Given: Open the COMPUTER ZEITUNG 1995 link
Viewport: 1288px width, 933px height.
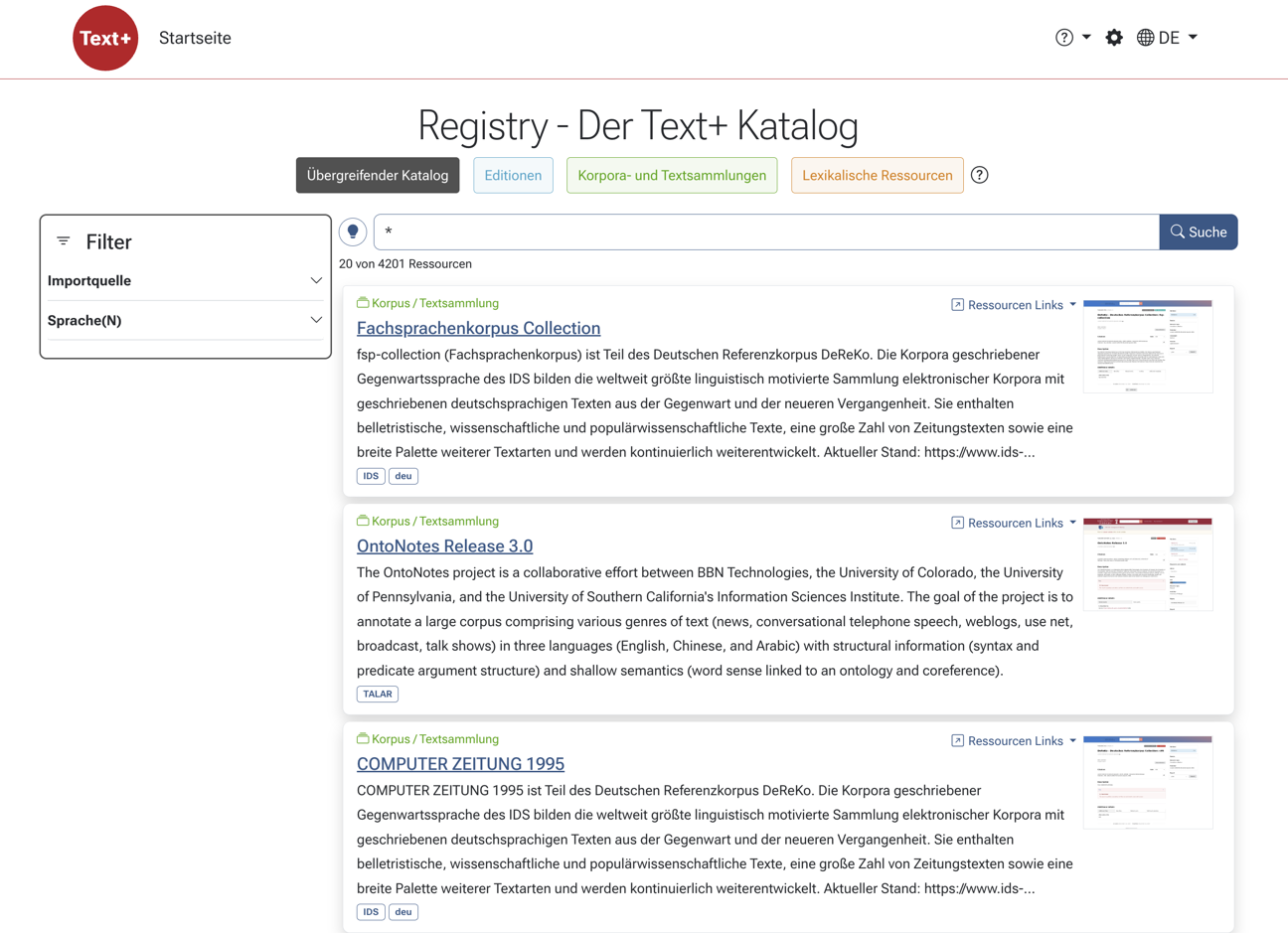Looking at the screenshot, I should coord(460,764).
